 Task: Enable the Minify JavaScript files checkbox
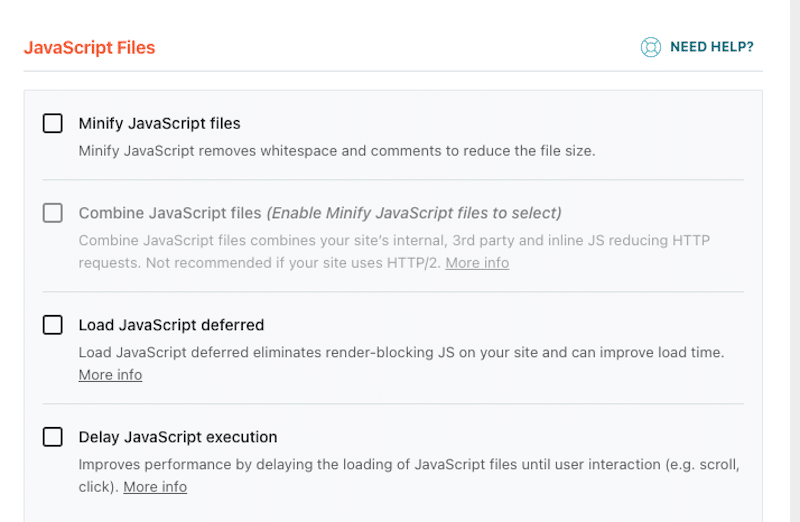[x=53, y=123]
